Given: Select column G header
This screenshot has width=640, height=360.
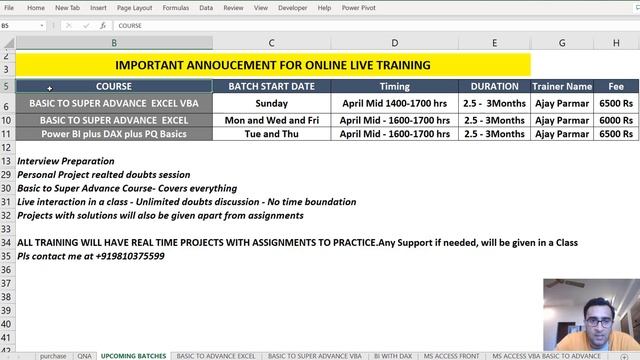Looking at the screenshot, I should 562,43.
